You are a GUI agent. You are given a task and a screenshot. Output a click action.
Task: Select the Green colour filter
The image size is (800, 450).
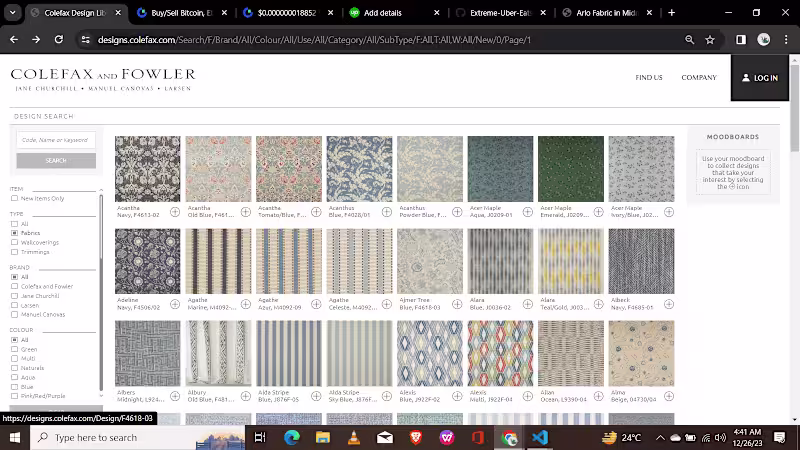[15, 349]
